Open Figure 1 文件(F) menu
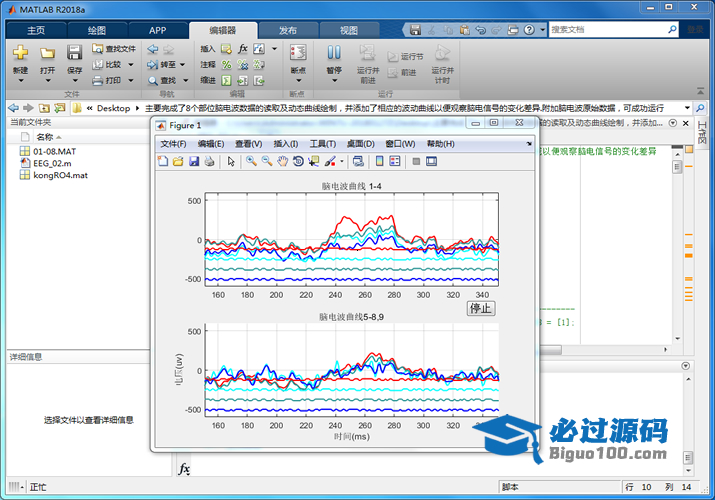 (x=173, y=144)
